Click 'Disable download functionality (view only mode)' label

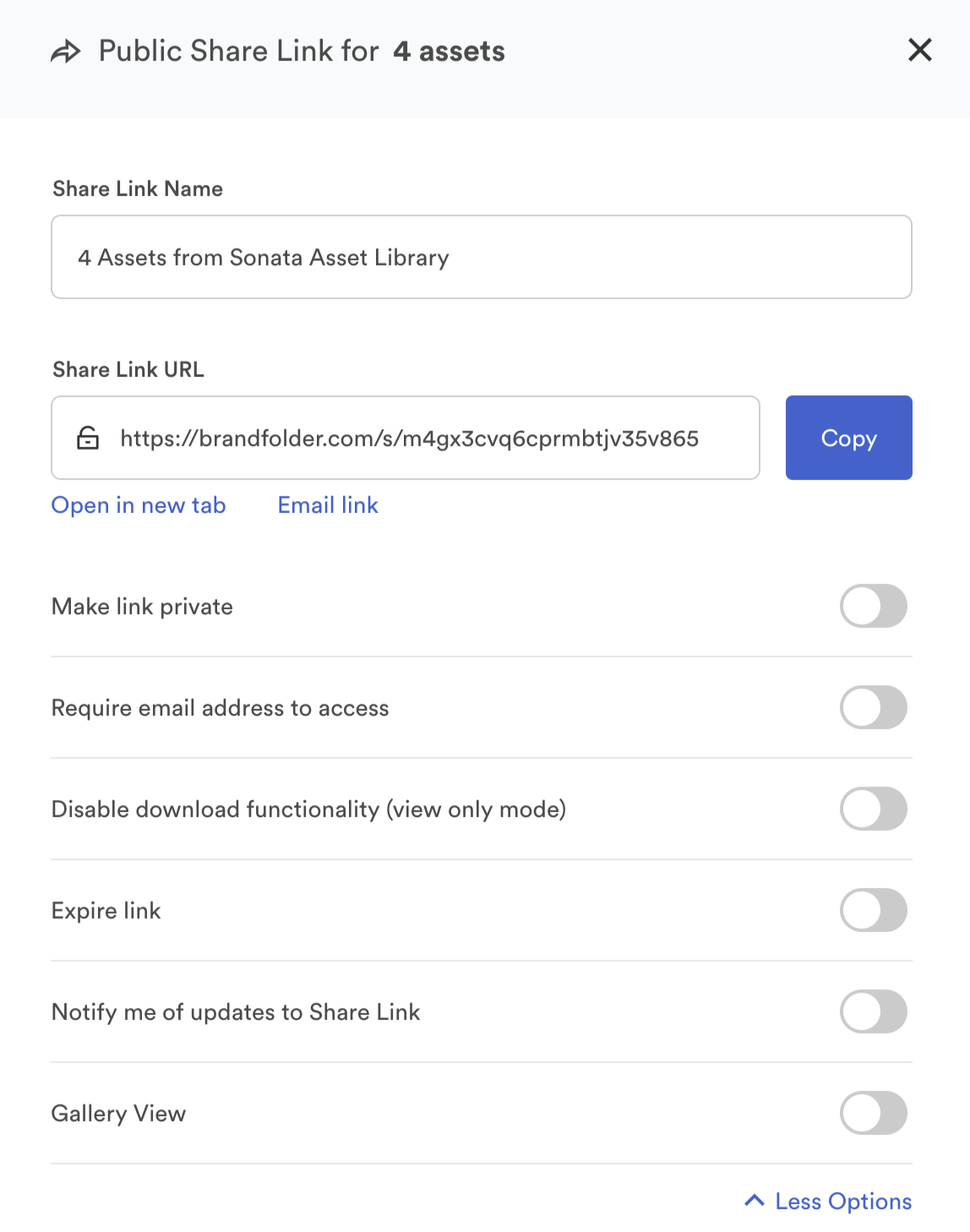click(308, 810)
